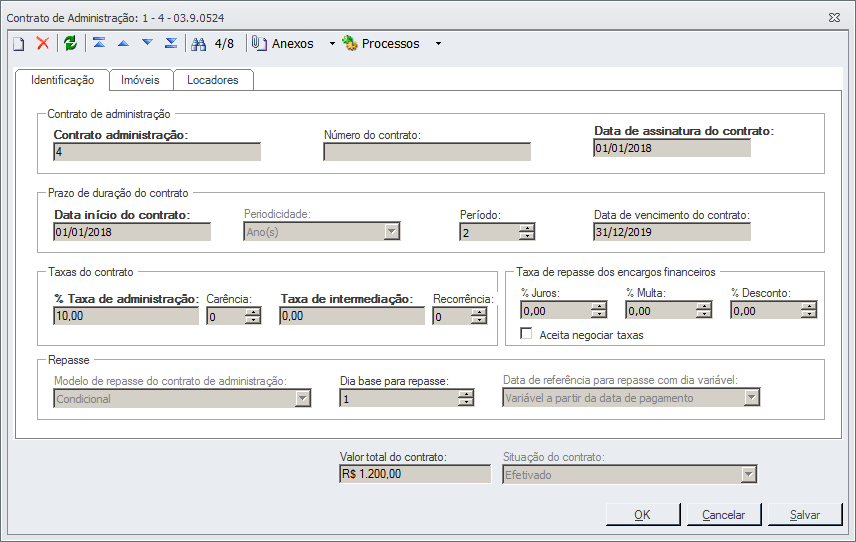Increase Dia base para repasse value
856x542 pixels.
(x=466, y=395)
